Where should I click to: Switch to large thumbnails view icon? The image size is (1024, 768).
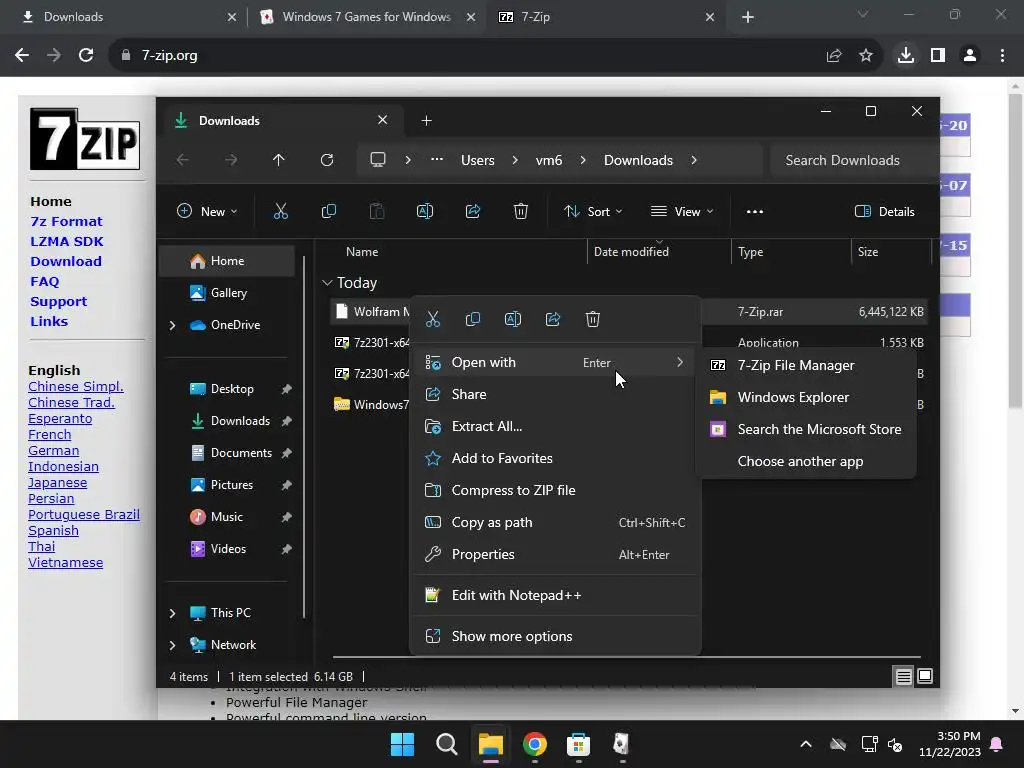[925, 677]
